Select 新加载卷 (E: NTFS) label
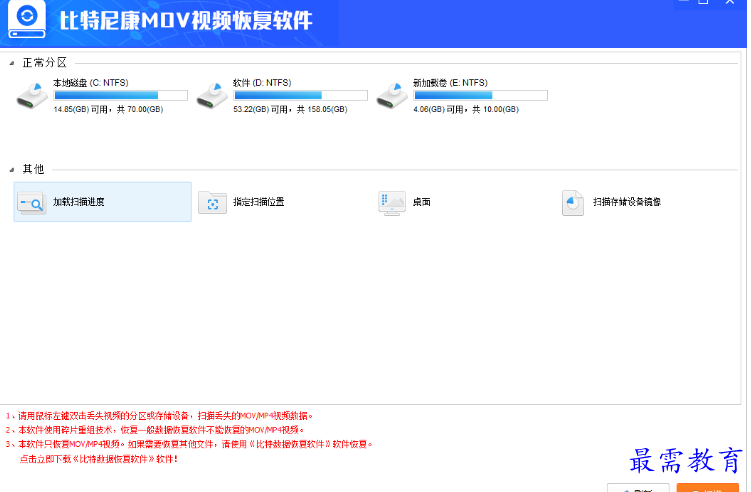751x492 pixels. coord(450,83)
